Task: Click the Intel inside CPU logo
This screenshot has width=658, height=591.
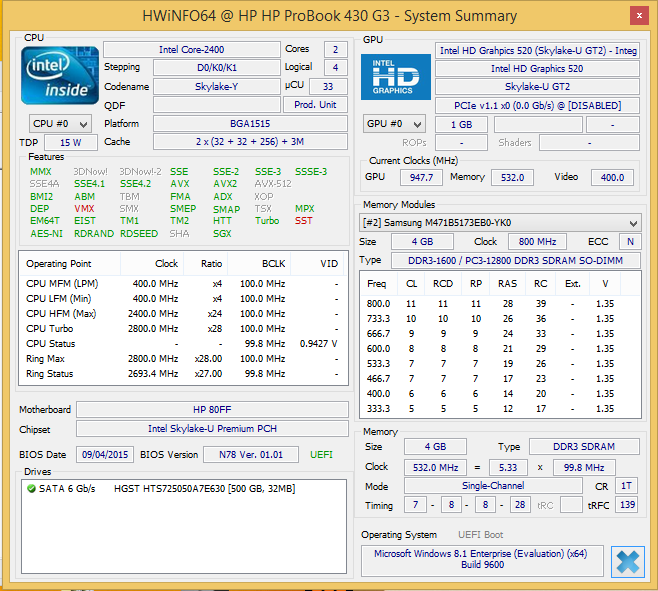Action: [60, 76]
